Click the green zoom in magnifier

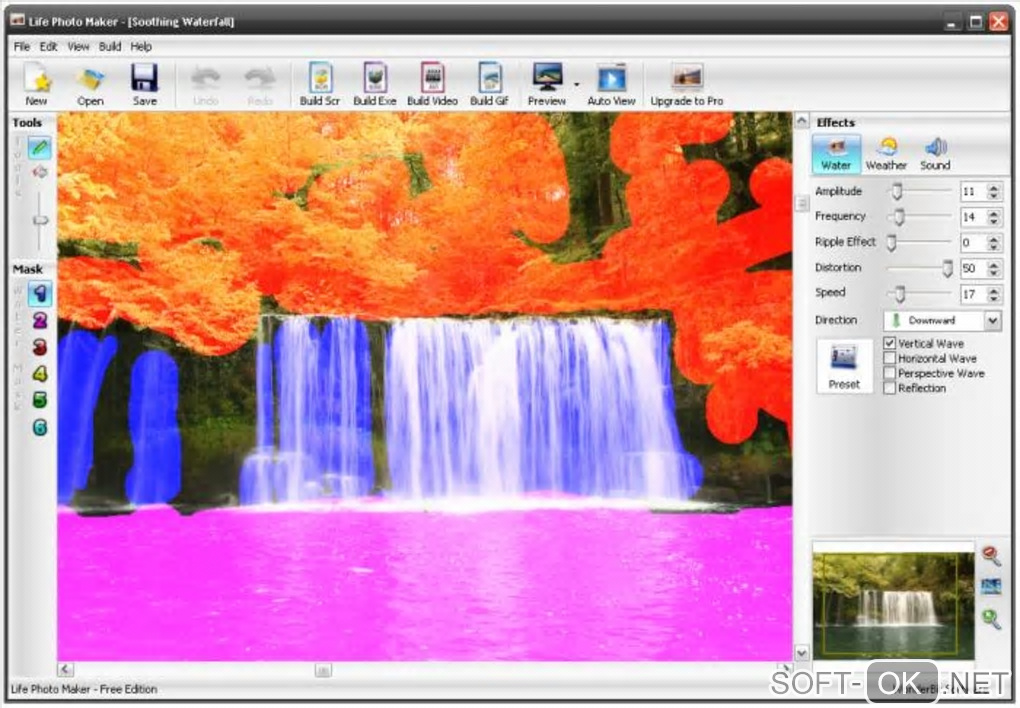click(991, 618)
